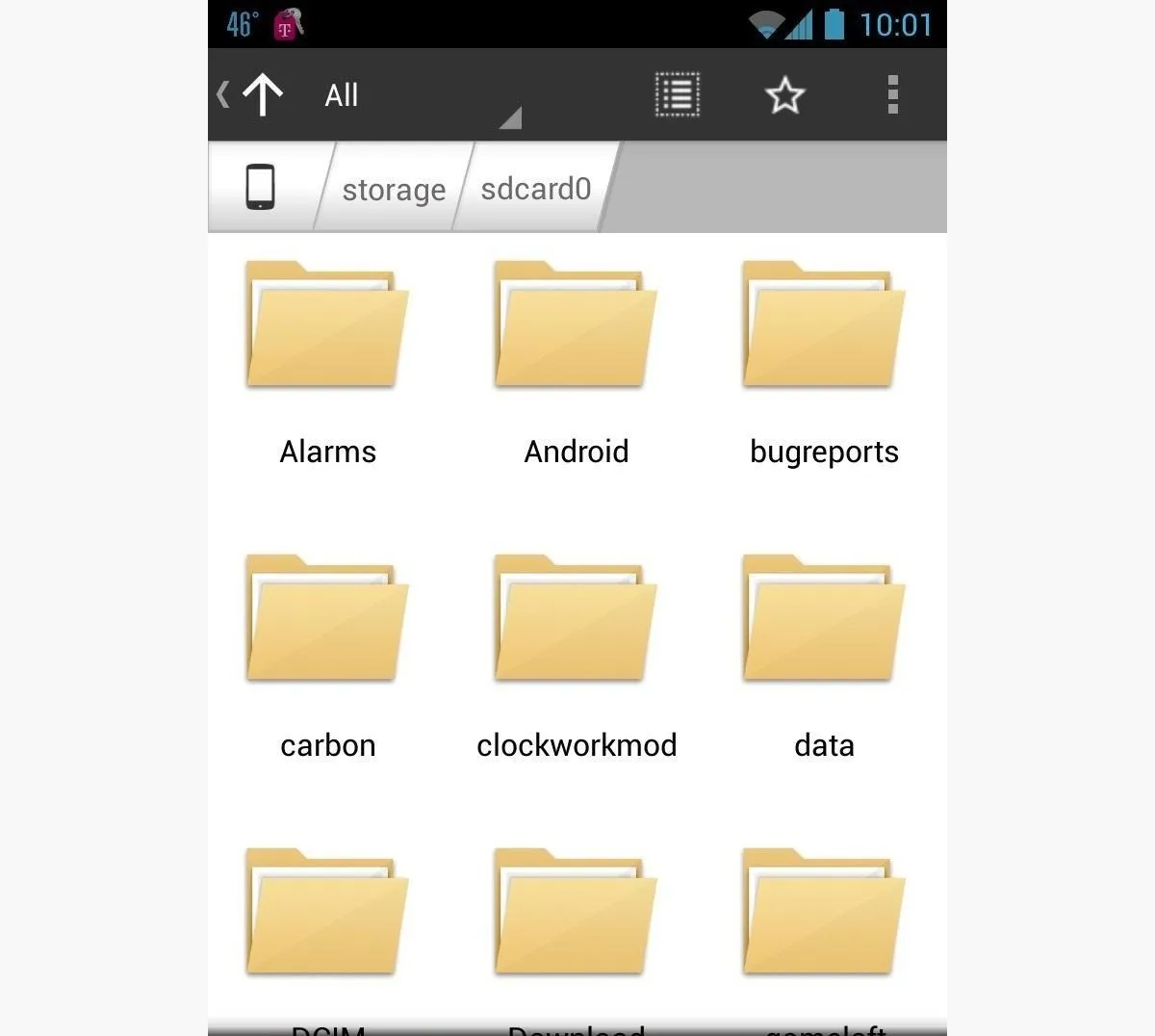Navigate to storage breadcrumb

(394, 189)
